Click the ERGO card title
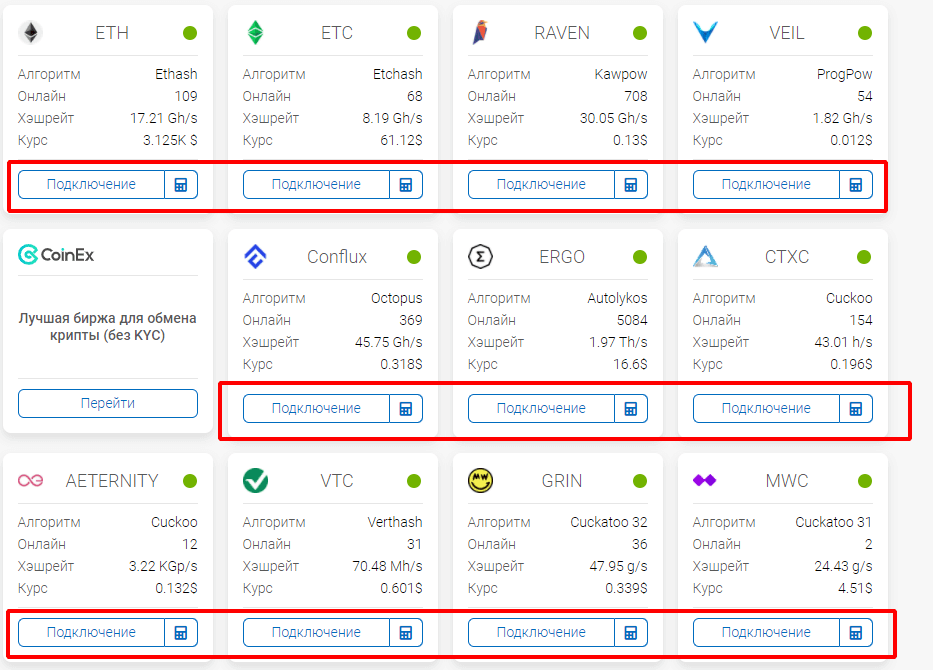The width and height of the screenshot is (933, 670). (562, 257)
